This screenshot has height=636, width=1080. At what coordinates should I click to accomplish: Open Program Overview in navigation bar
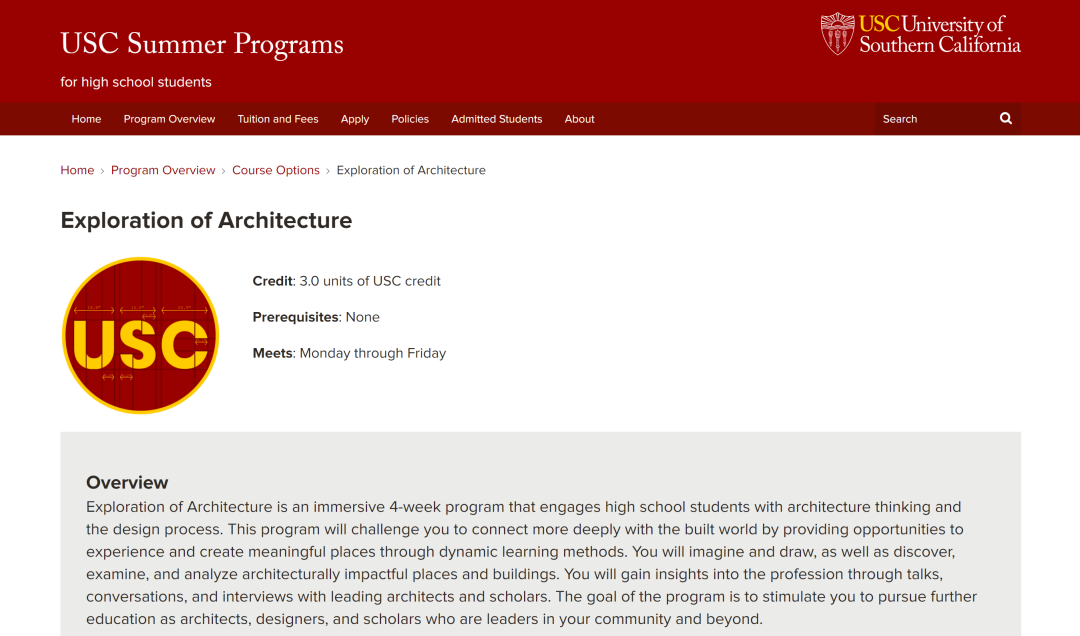pyautogui.click(x=169, y=119)
